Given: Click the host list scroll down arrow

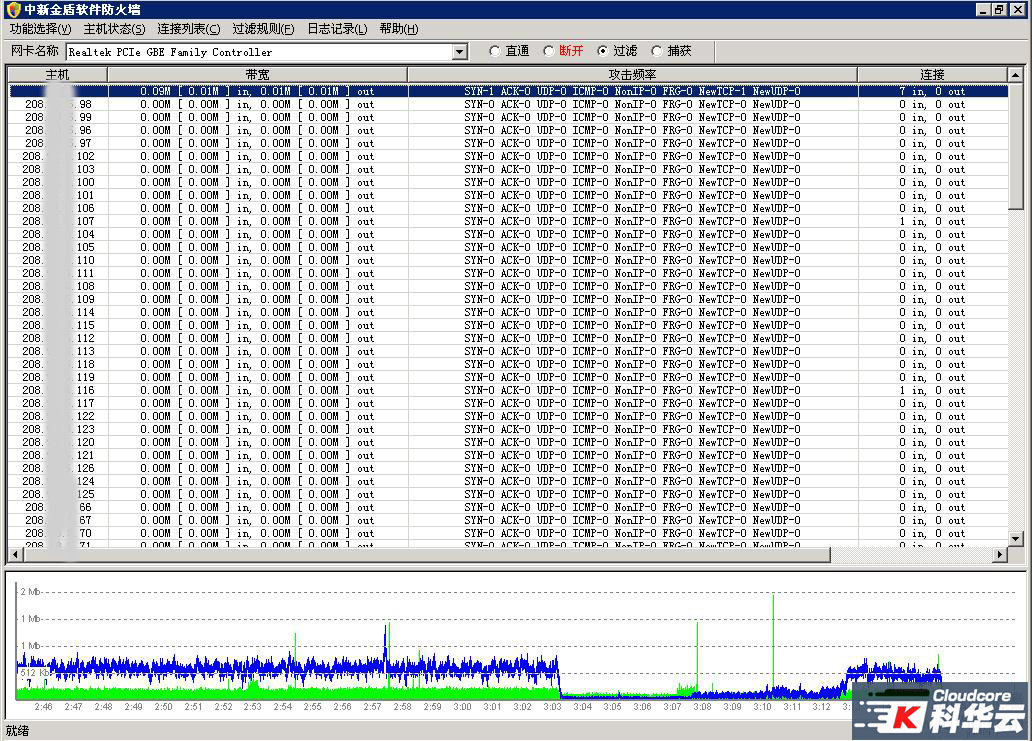Looking at the screenshot, I should click(x=1016, y=538).
